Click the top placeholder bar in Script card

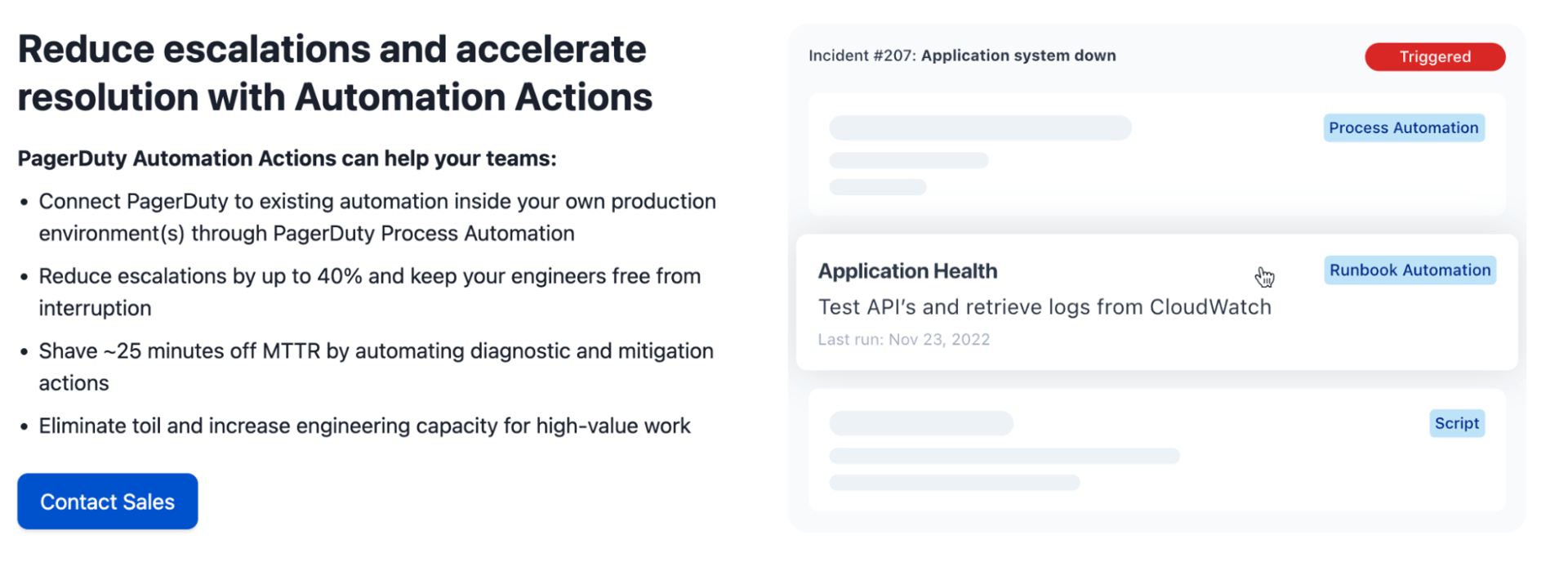coord(921,423)
